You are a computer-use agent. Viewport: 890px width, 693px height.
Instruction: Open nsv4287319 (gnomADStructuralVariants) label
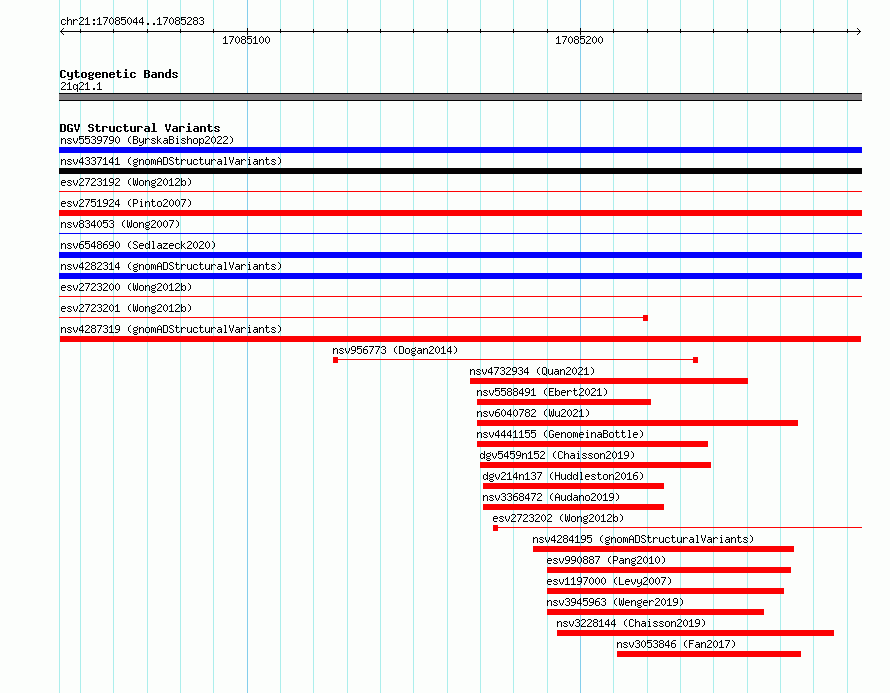point(171,329)
